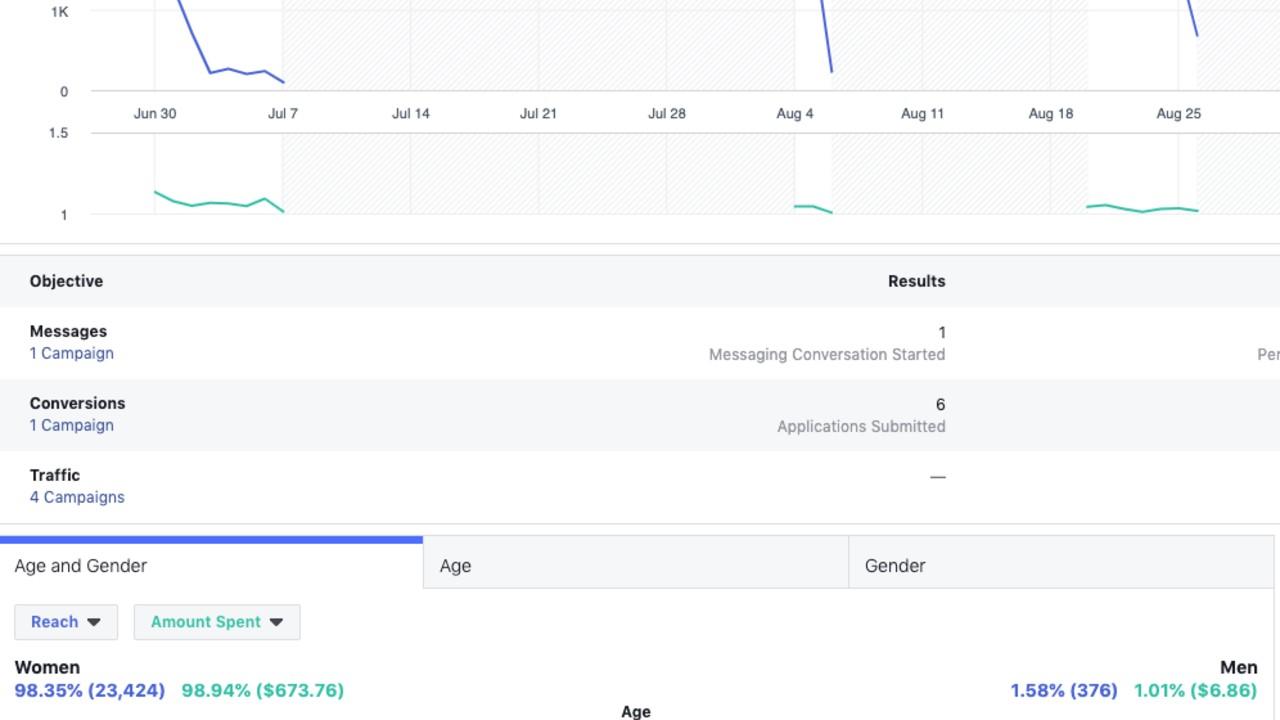Click the Messaging Conversation Started result
The width and height of the screenshot is (1280, 720).
827,354
